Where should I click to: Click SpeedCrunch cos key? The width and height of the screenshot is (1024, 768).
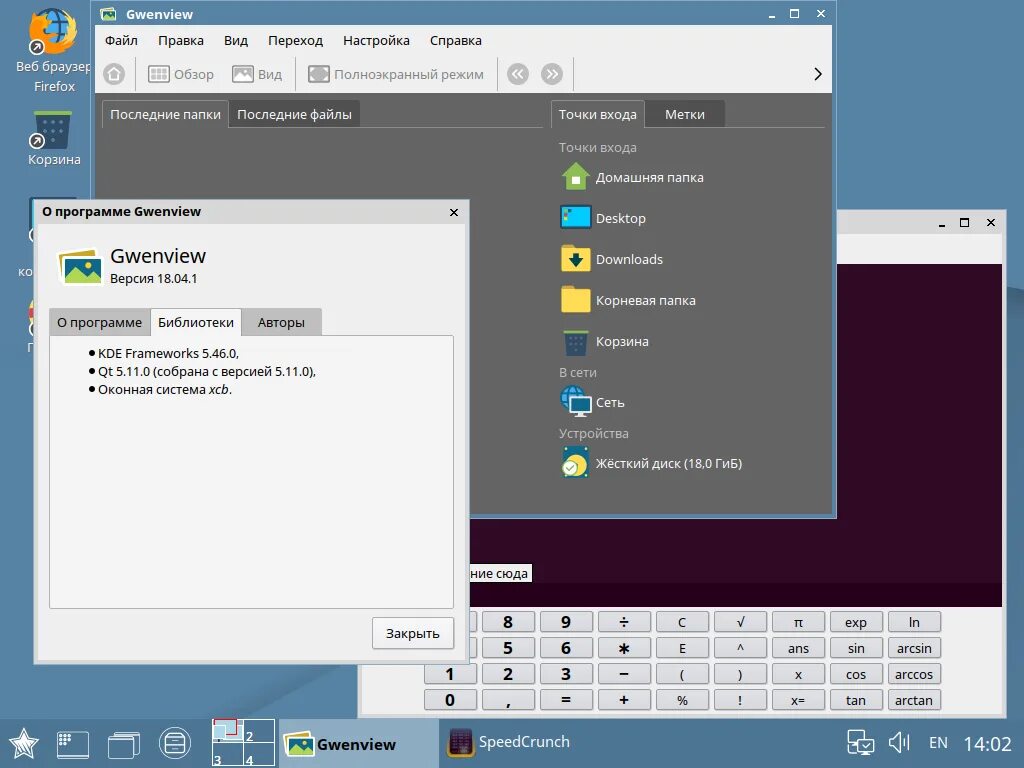[856, 675]
